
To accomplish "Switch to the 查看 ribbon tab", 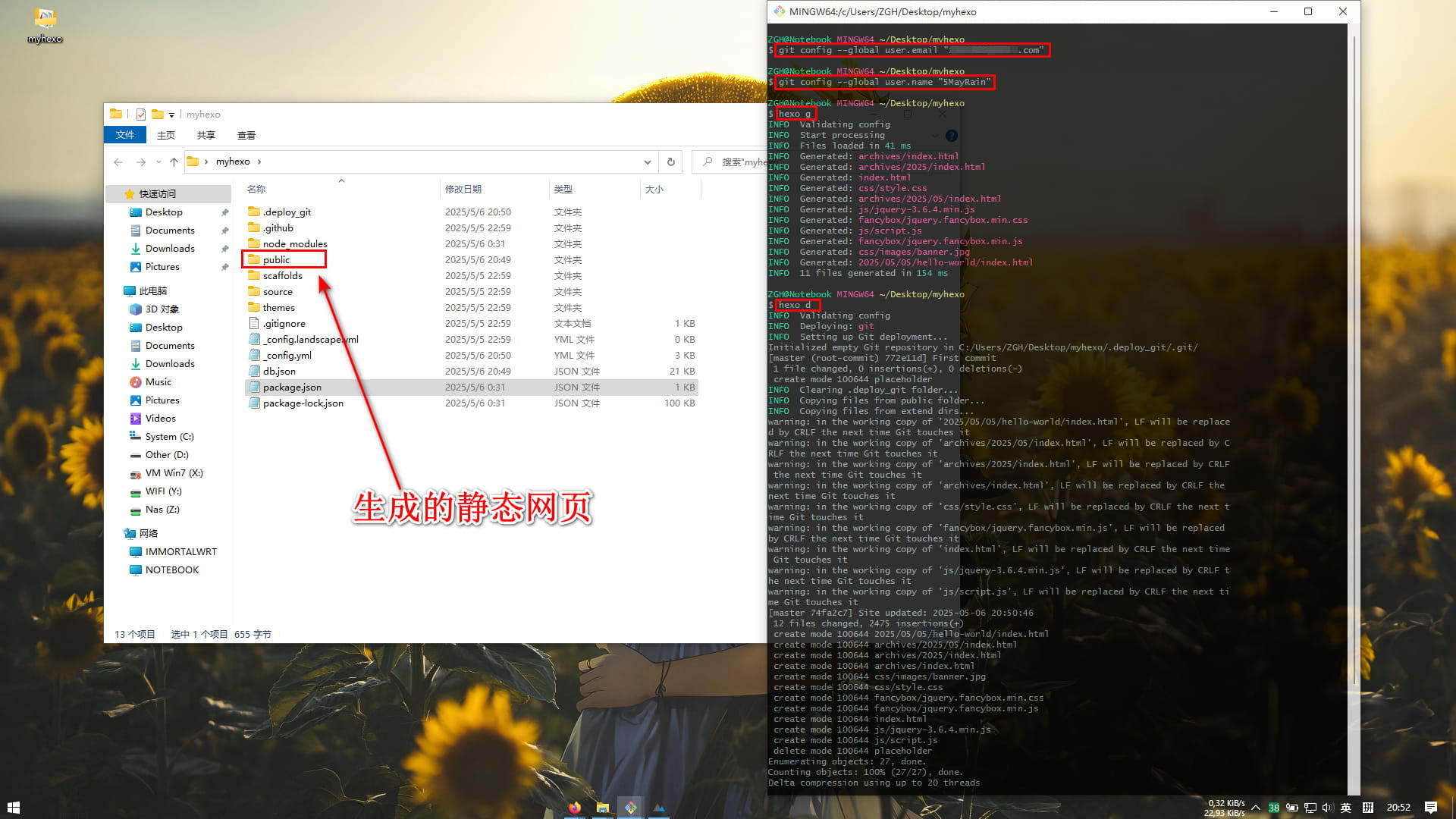I will coord(246,135).
